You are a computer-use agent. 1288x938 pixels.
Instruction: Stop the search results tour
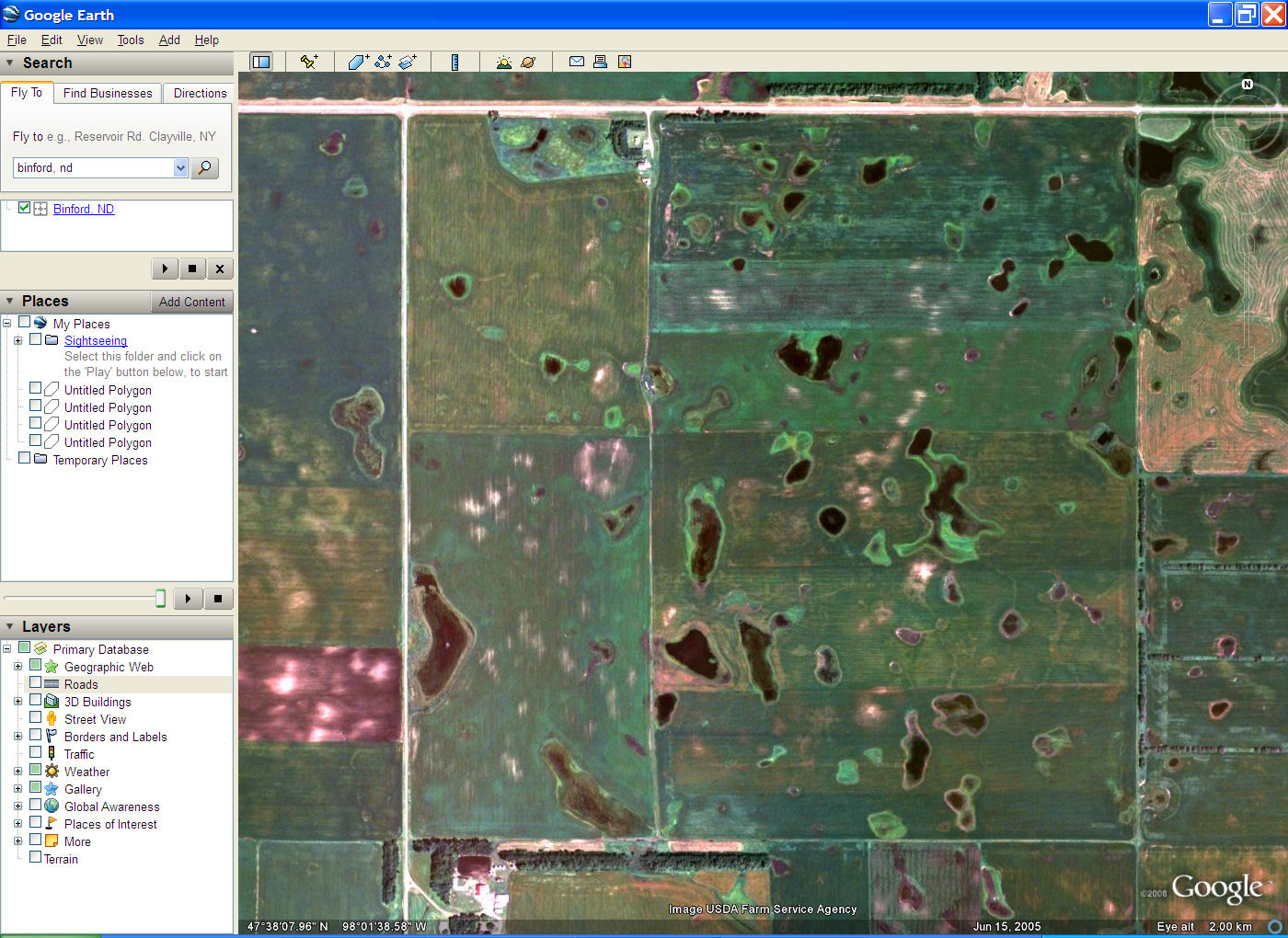(192, 269)
